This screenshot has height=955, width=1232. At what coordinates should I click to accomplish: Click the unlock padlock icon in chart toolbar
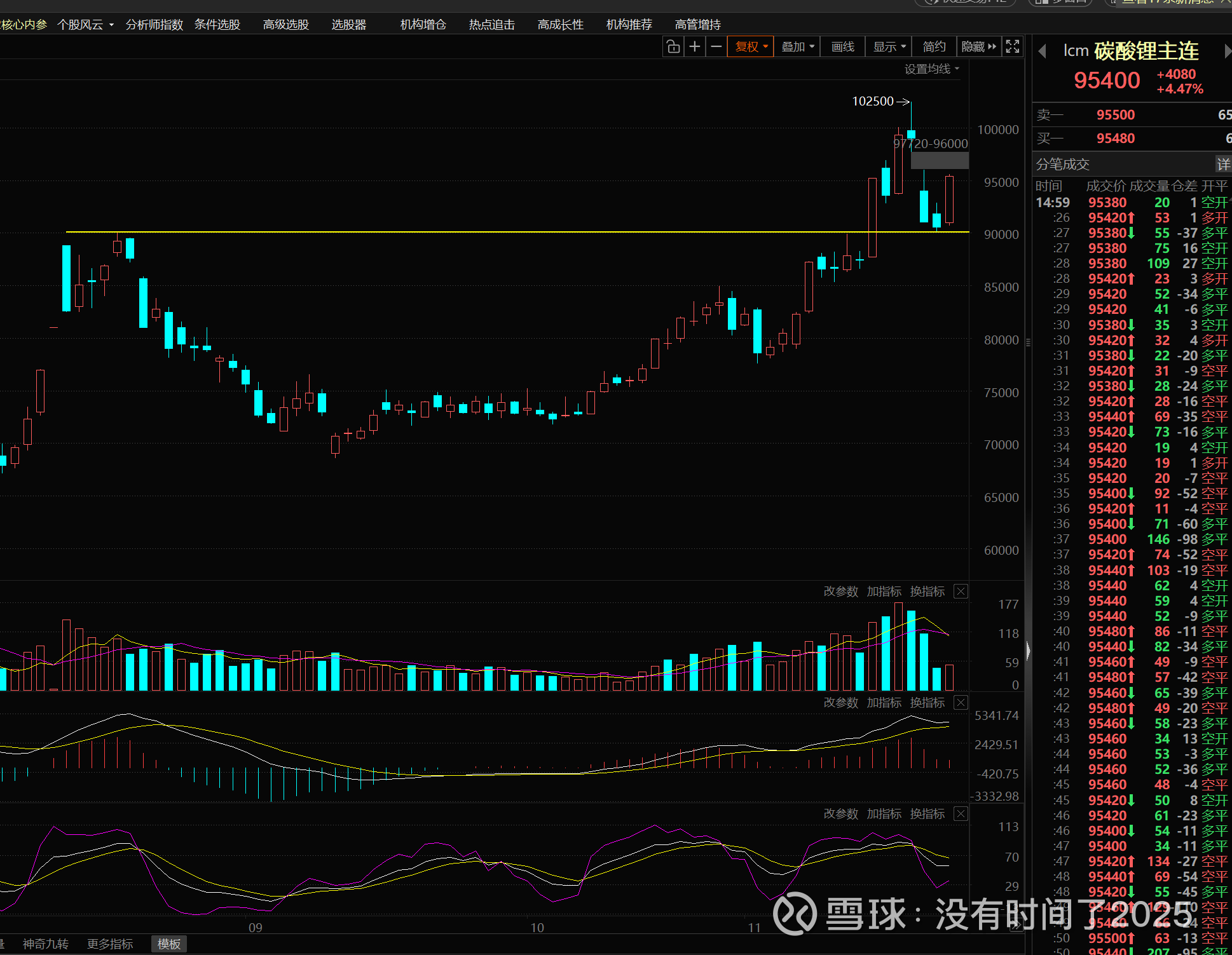pyautogui.click(x=673, y=46)
